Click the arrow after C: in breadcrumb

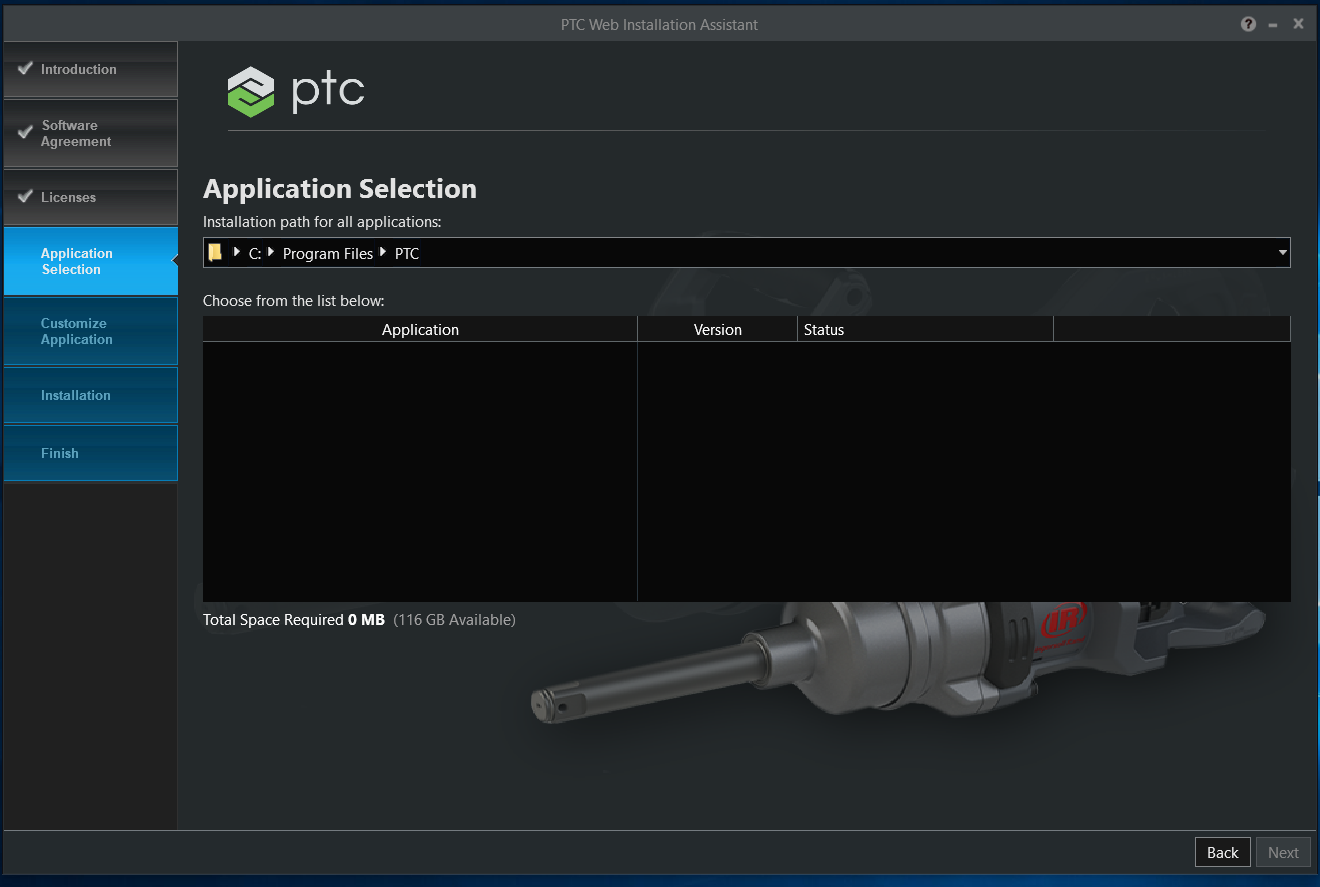pos(268,252)
